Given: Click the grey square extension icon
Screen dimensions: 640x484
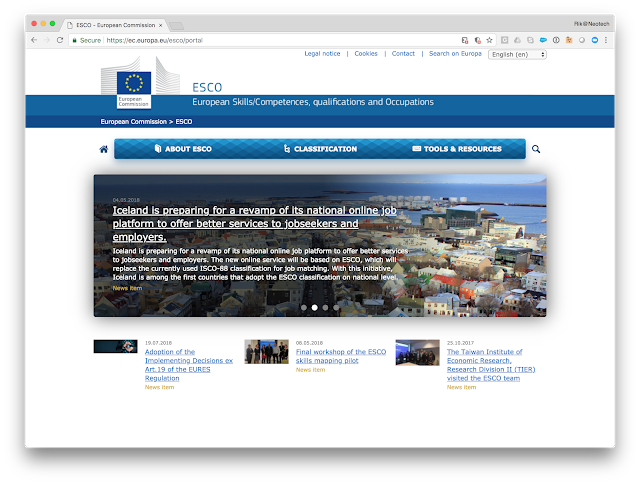Looking at the screenshot, I should click(x=504, y=40).
